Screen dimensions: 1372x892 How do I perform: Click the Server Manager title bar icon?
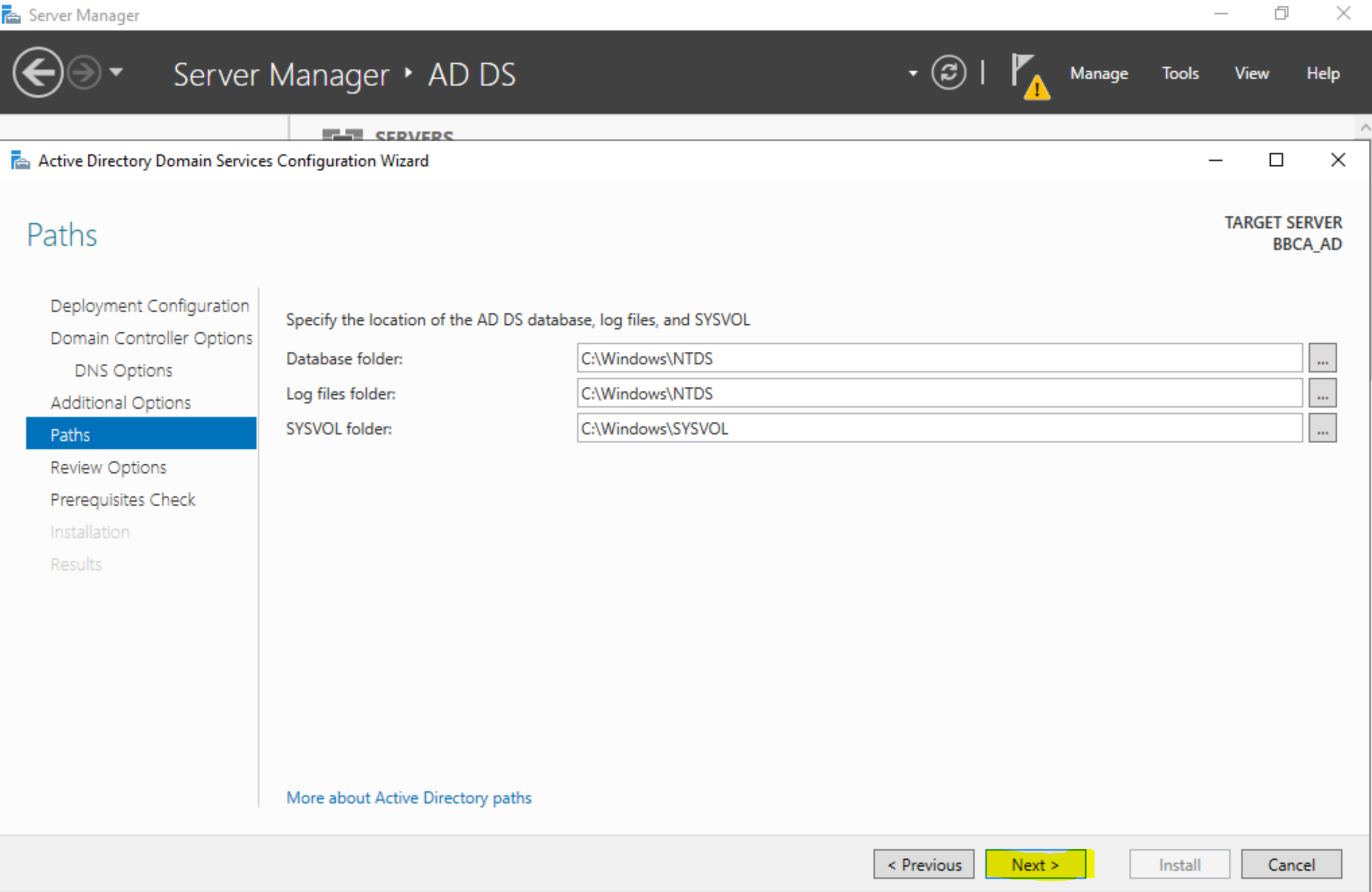click(x=11, y=15)
